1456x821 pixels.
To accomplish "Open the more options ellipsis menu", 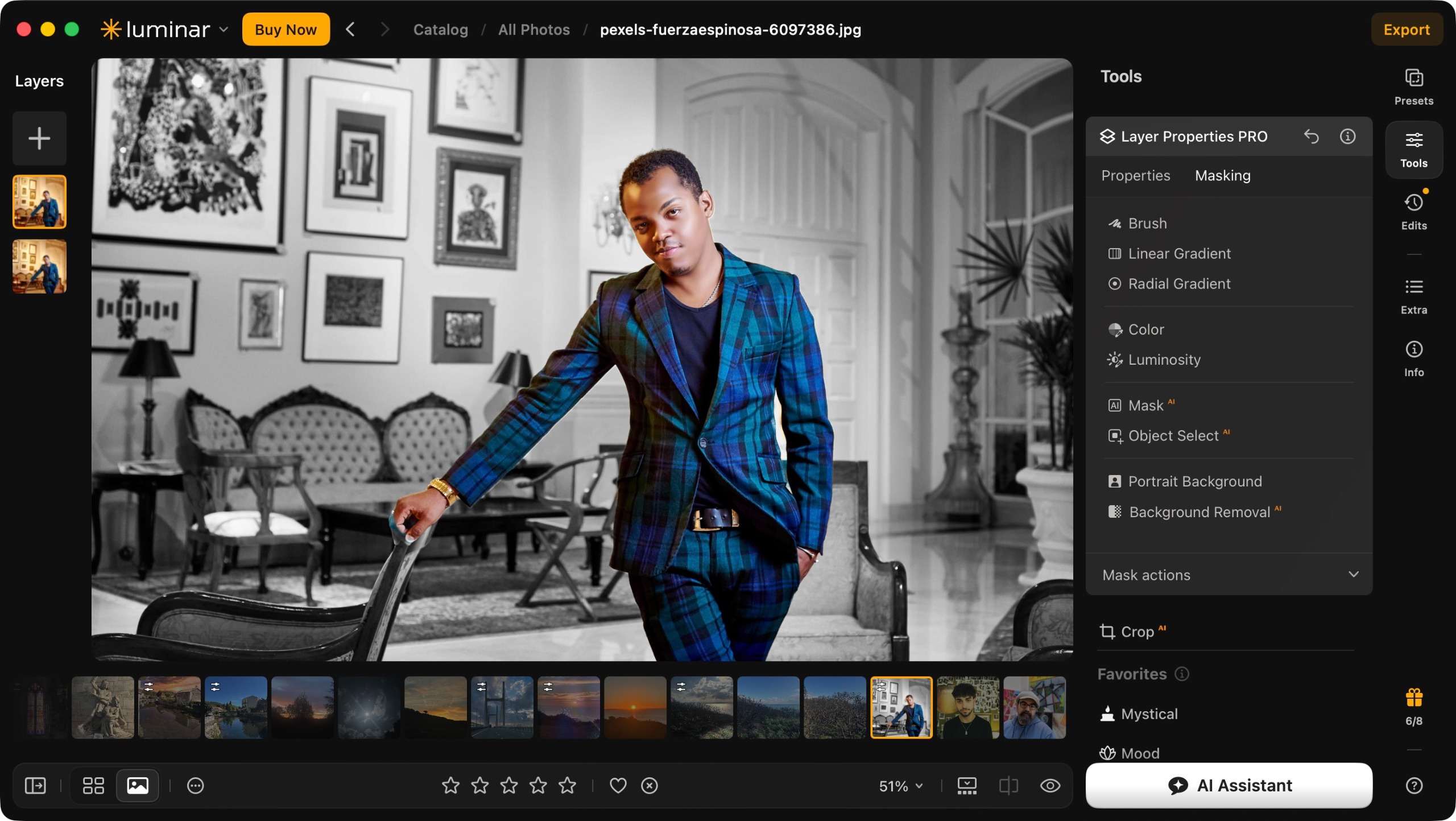I will tap(195, 786).
